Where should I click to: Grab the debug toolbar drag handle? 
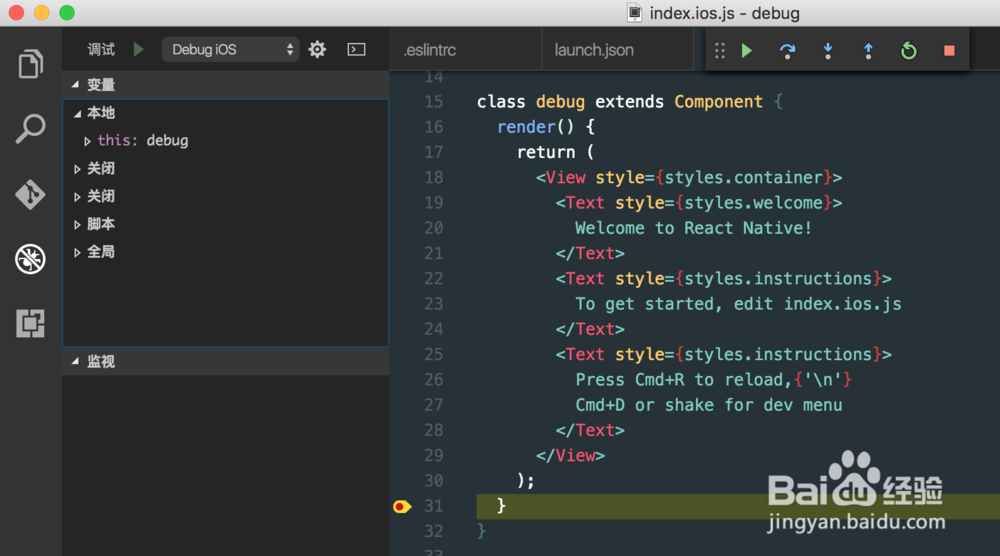point(719,50)
